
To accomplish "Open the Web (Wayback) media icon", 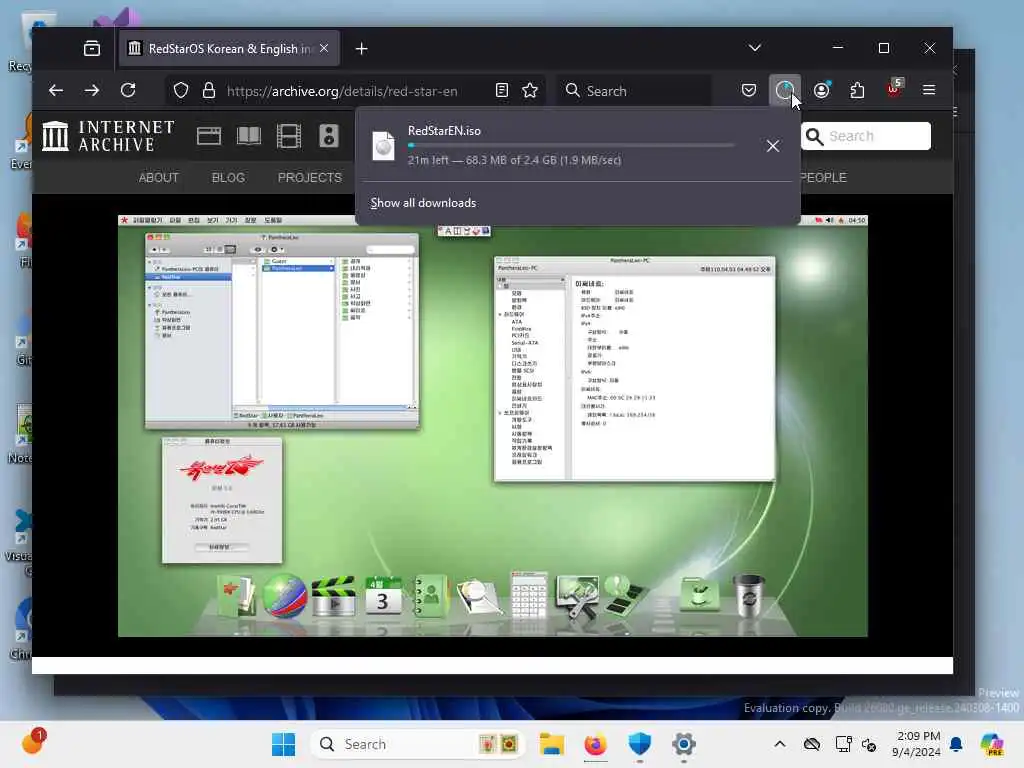I will [209, 136].
